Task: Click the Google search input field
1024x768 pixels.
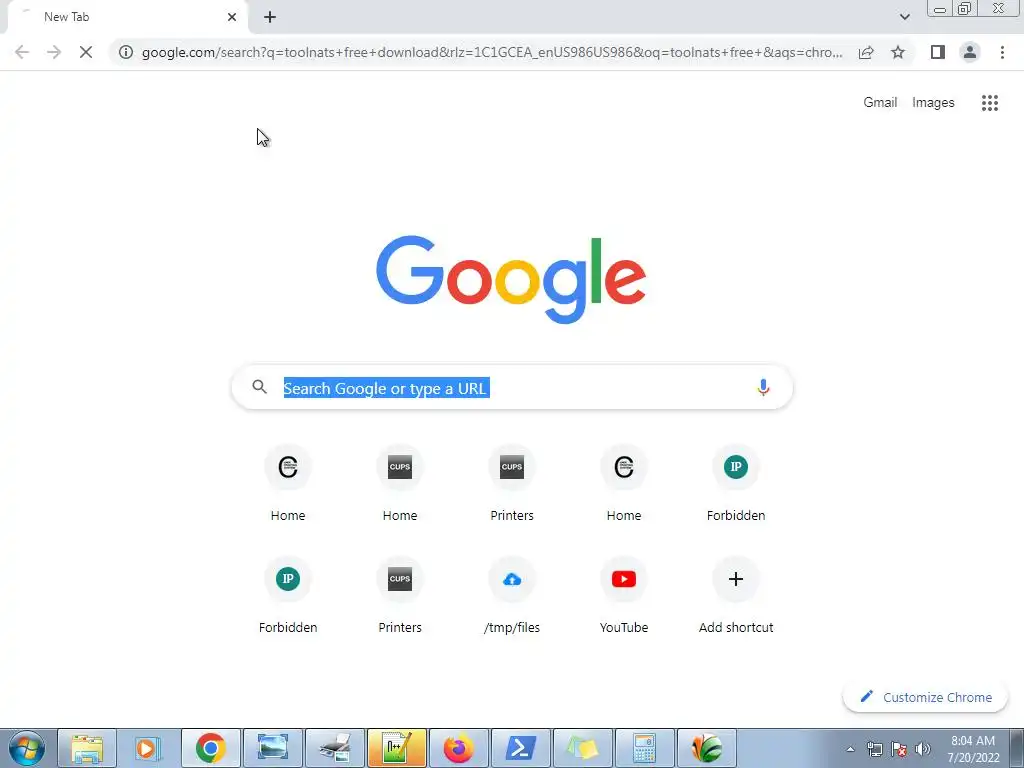Action: [512, 387]
